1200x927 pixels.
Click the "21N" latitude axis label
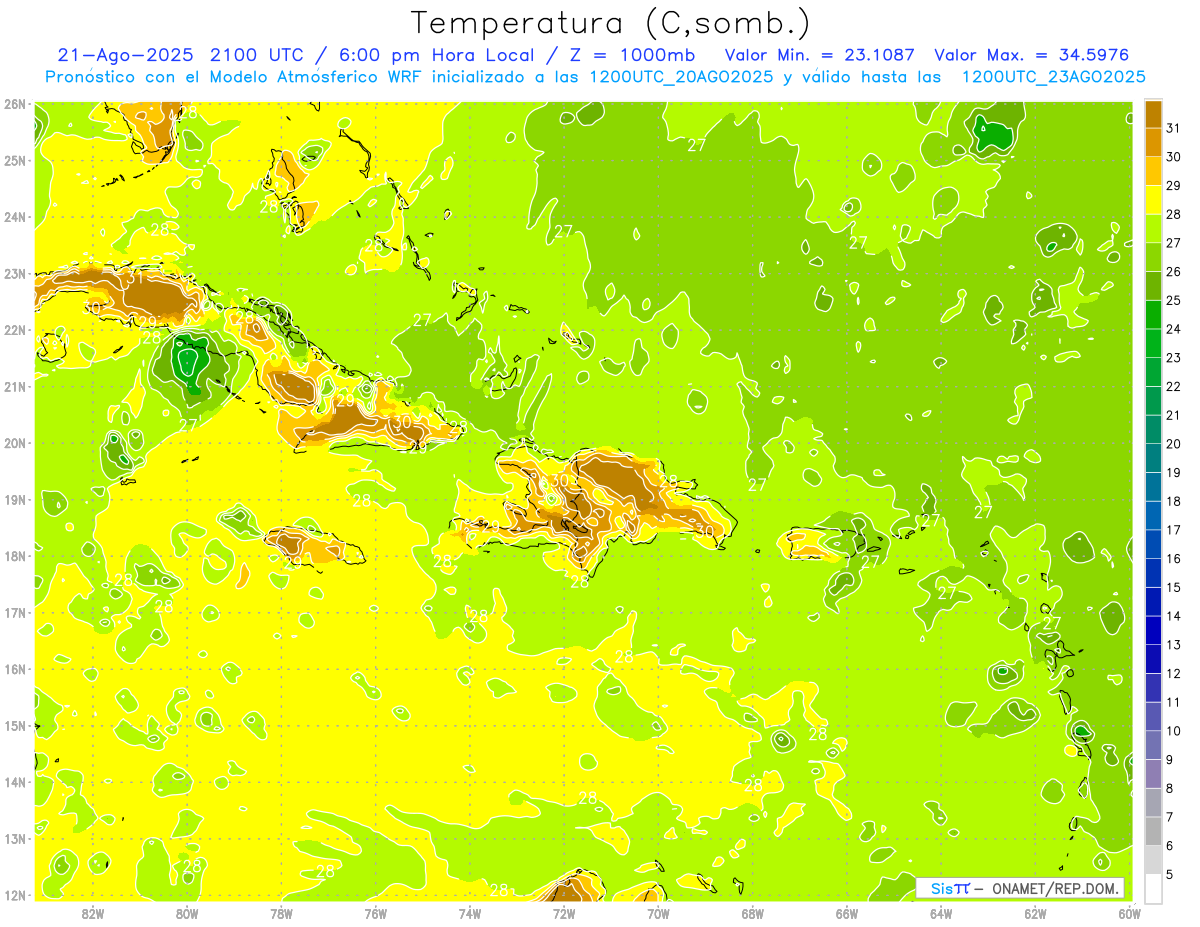coord(14,386)
